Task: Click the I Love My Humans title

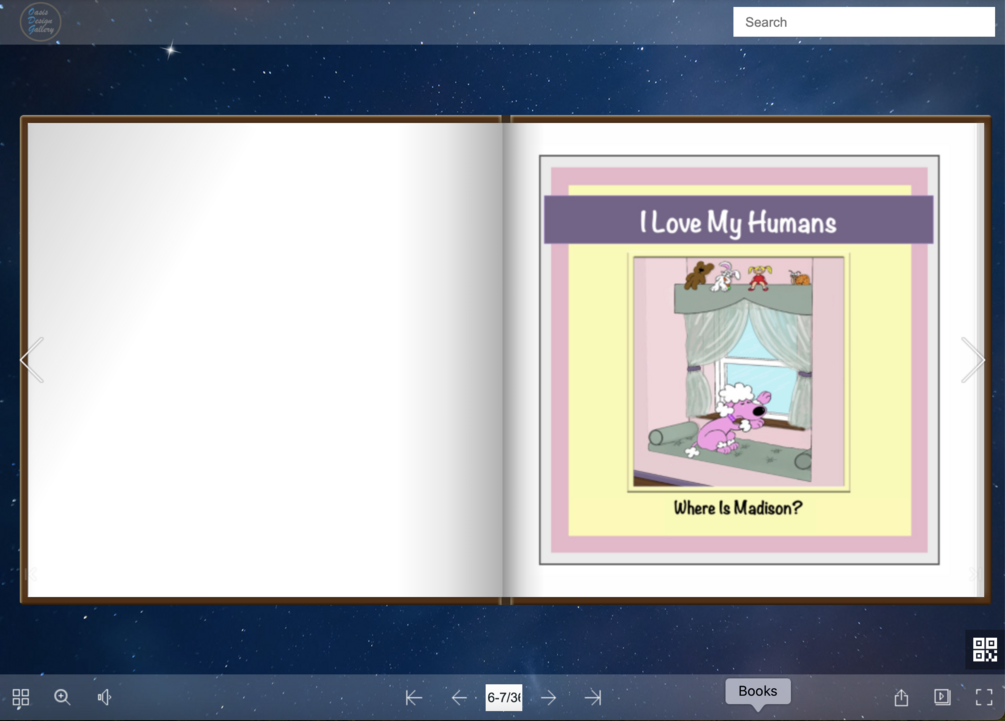Action: pyautogui.click(x=738, y=222)
